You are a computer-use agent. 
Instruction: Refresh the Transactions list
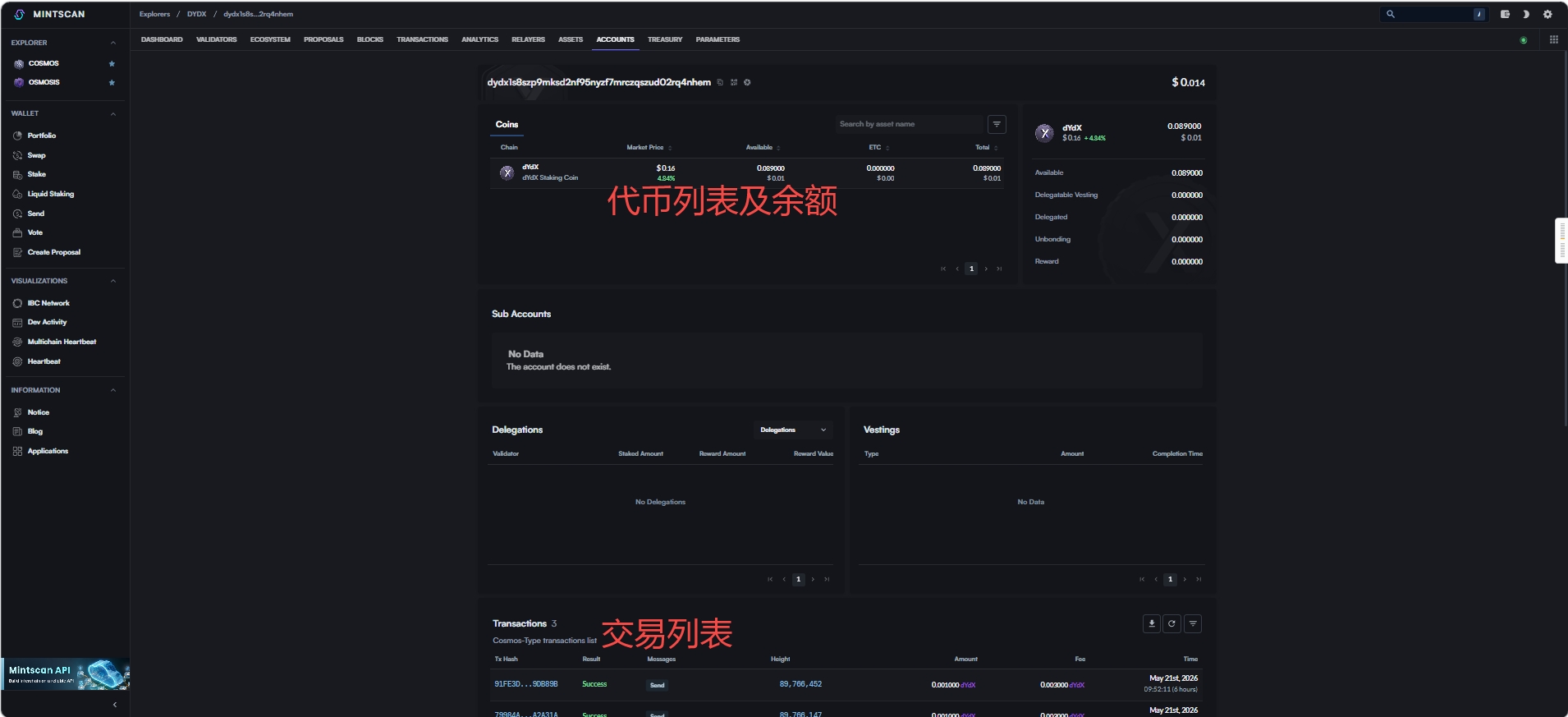click(x=1171, y=624)
